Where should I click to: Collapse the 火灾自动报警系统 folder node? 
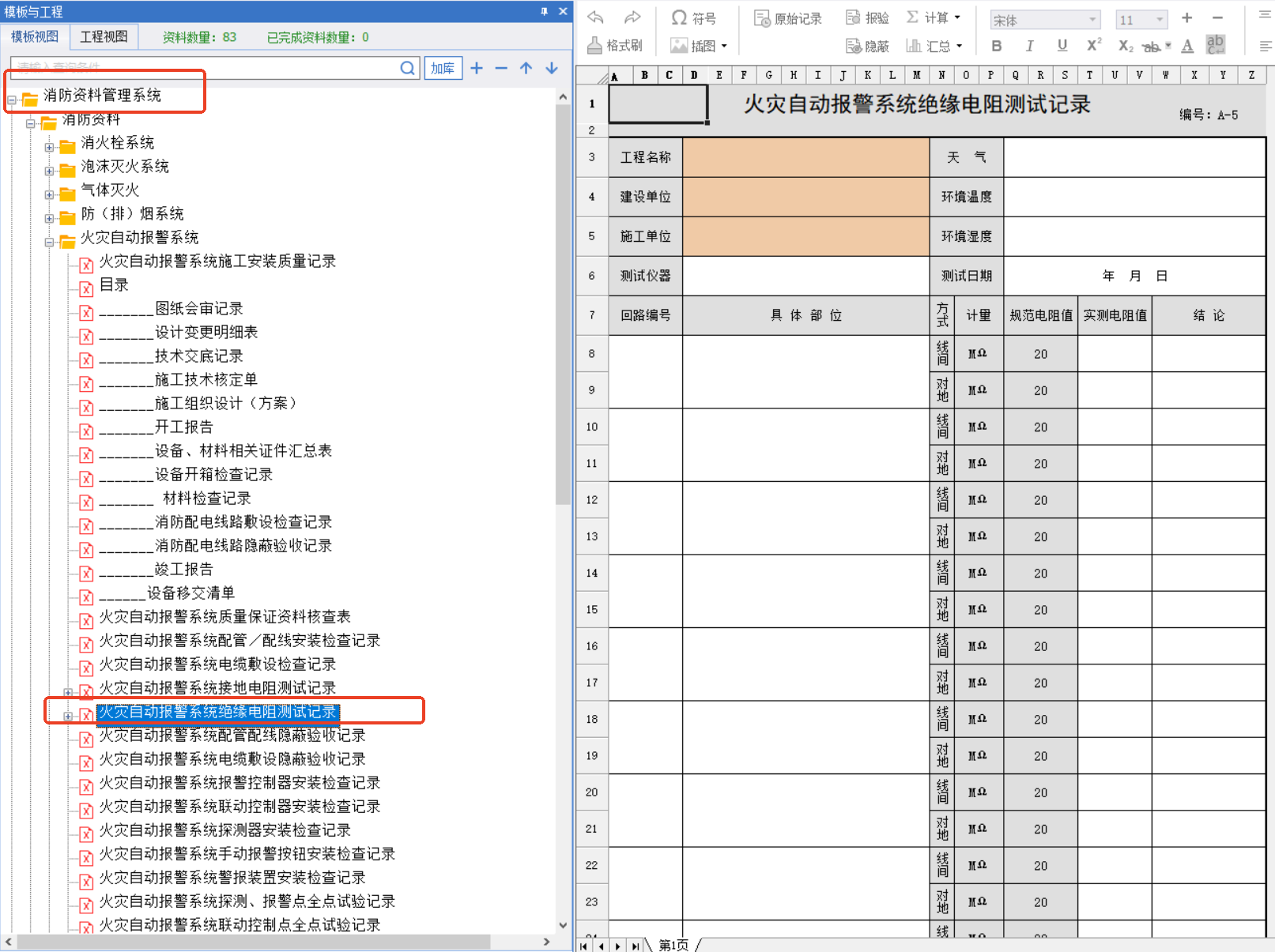tap(50, 242)
